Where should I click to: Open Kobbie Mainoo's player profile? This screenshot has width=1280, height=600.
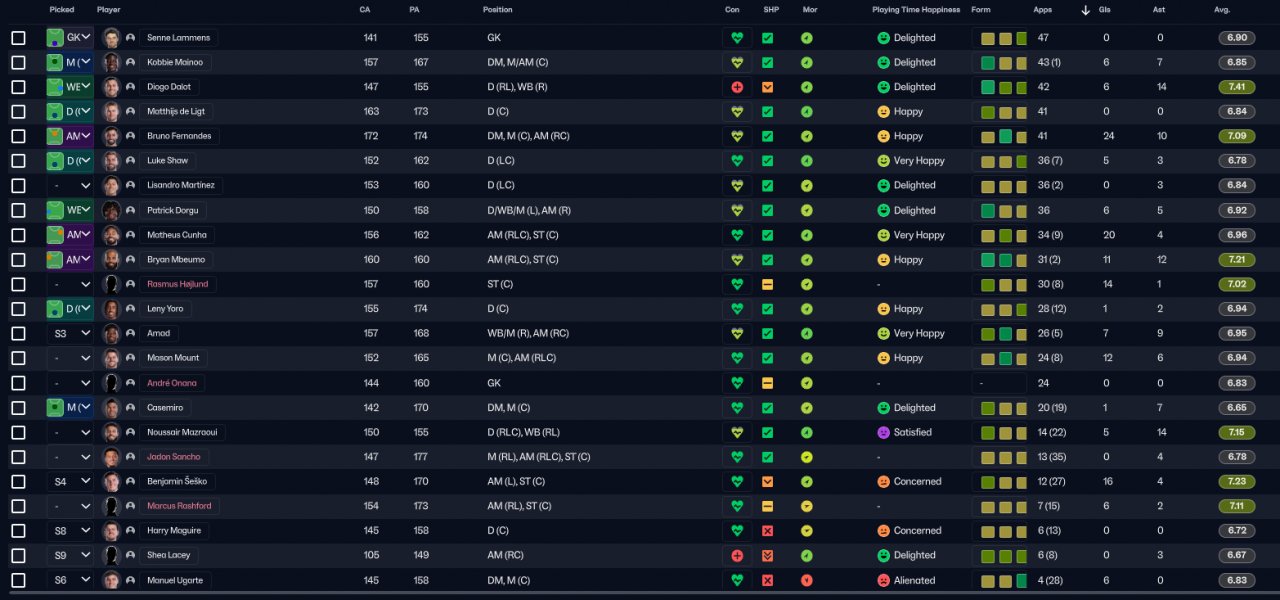(x=175, y=62)
